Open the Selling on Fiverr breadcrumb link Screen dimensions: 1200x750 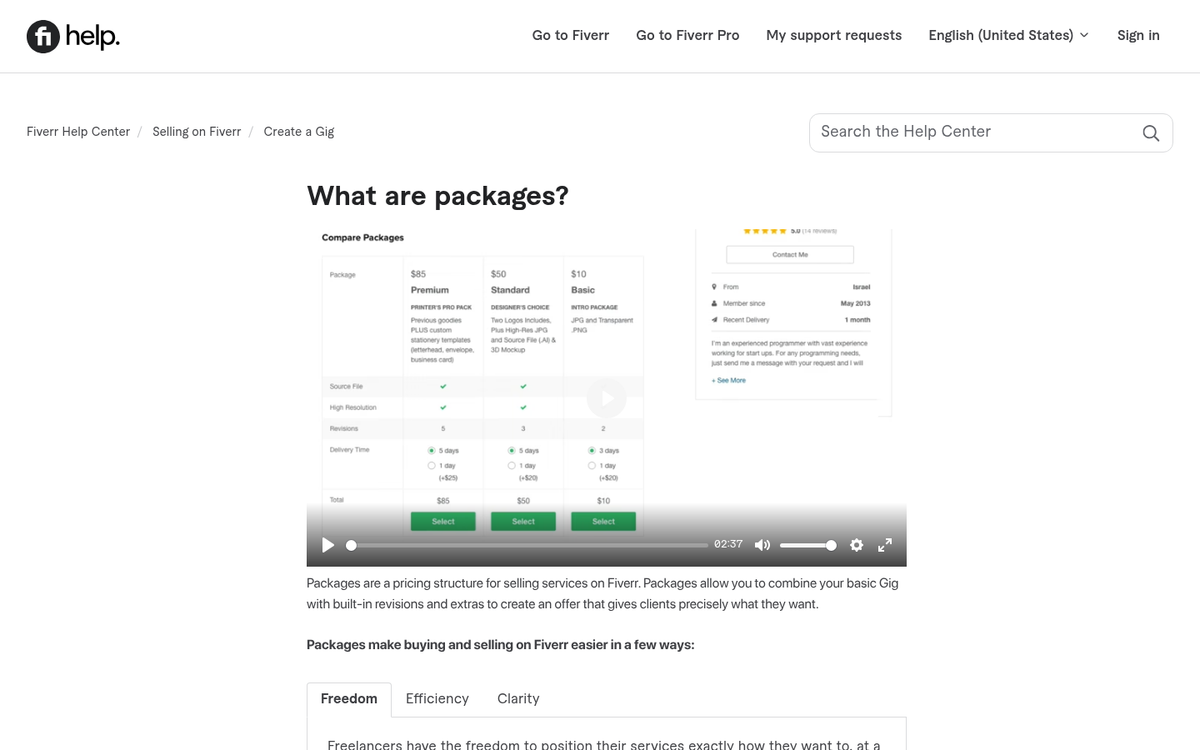click(196, 131)
